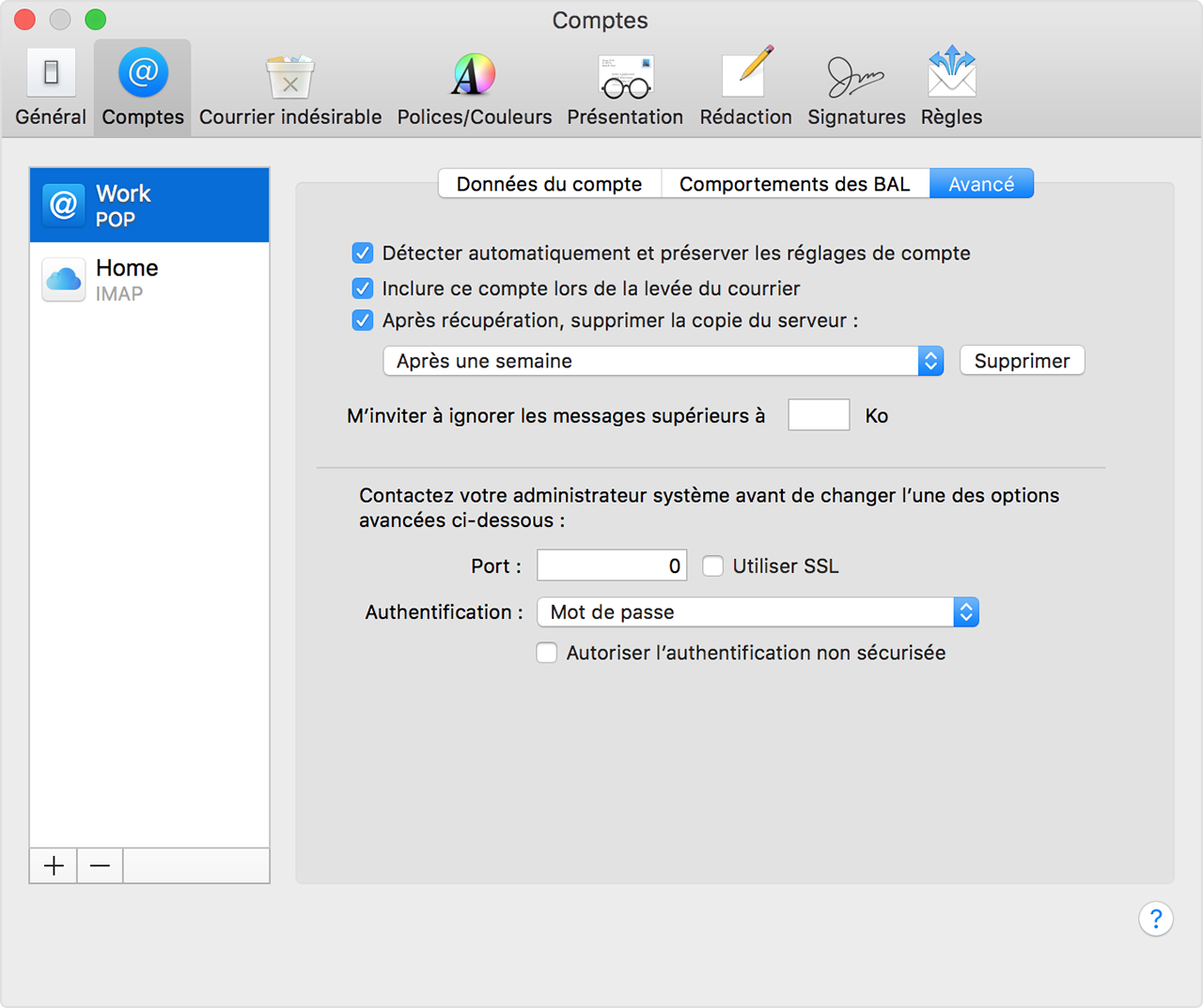Switch to the 'Données du compte' tab
Screen dimensions: 1203x1008
pyautogui.click(x=550, y=183)
